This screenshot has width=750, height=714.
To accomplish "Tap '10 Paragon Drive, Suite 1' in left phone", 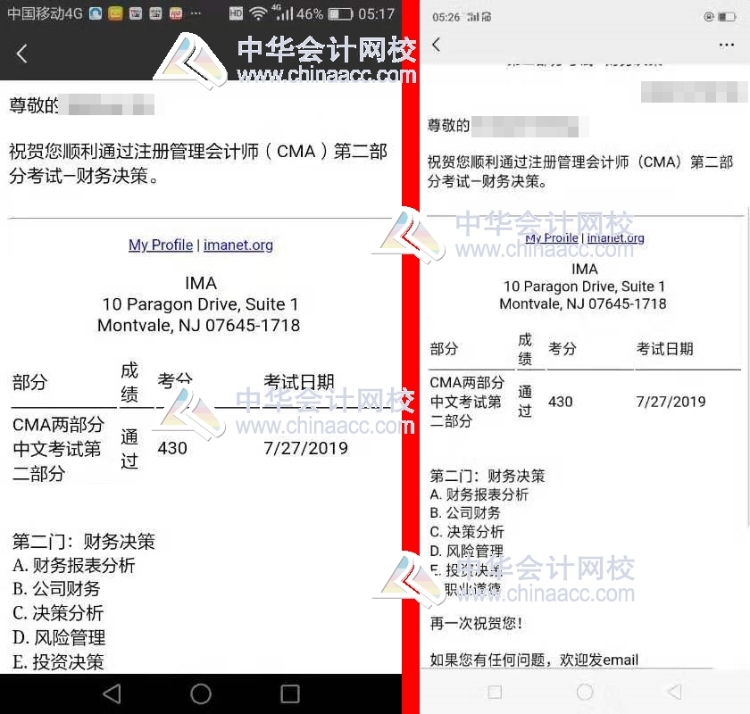I will coord(200,304).
